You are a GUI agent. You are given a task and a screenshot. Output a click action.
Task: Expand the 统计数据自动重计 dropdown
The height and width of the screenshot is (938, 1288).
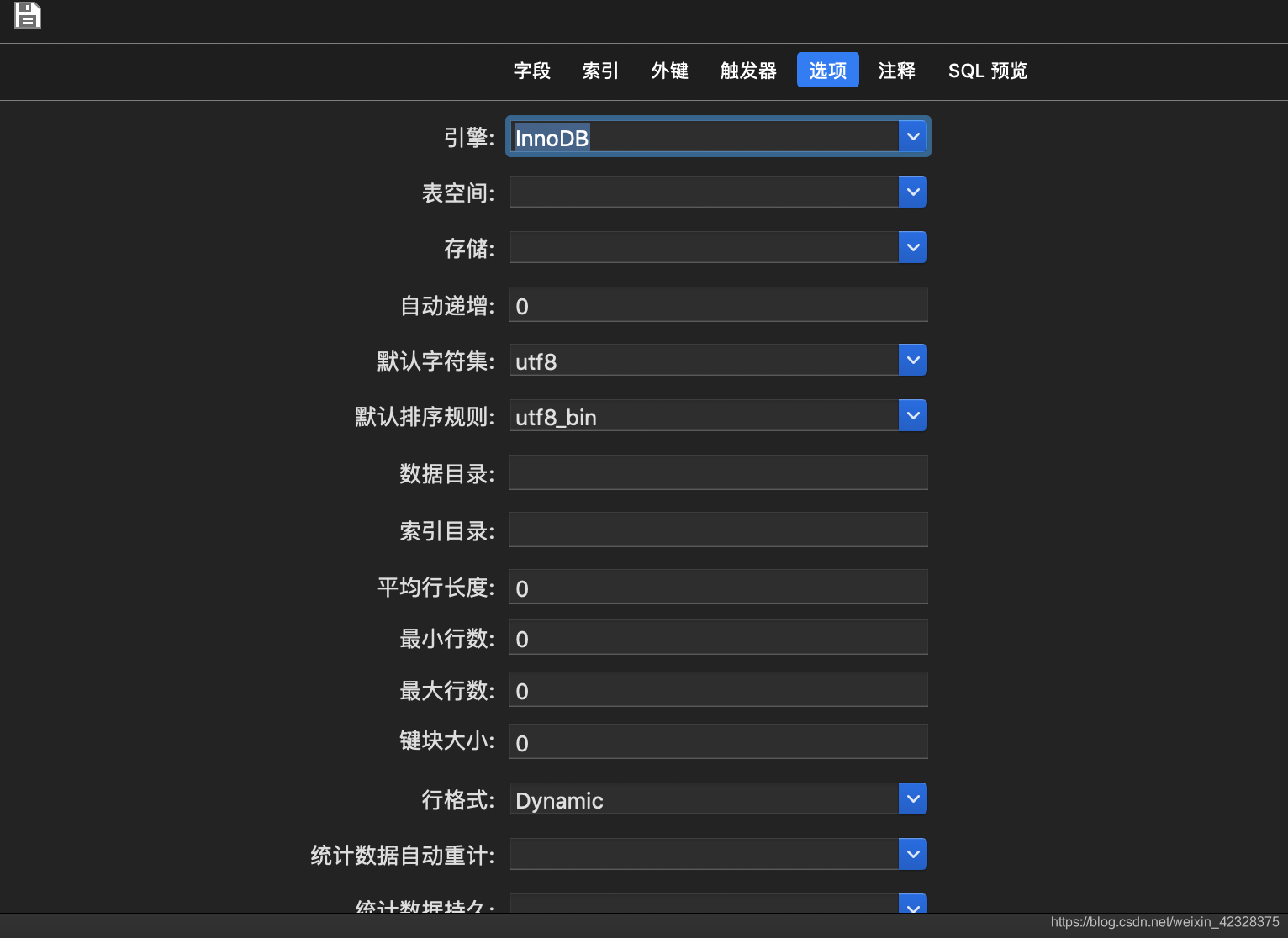coord(912,854)
